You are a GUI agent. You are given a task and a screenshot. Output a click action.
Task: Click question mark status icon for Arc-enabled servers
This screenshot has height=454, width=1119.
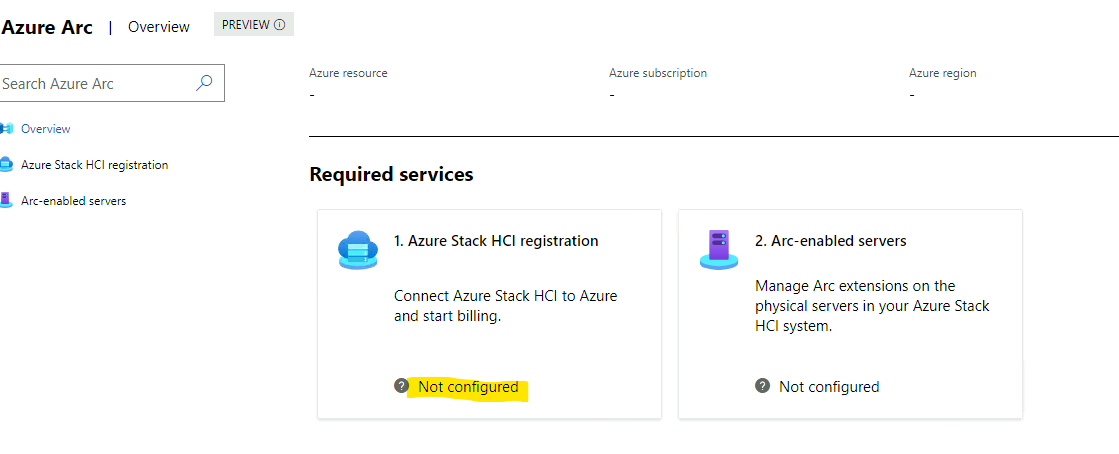point(762,386)
